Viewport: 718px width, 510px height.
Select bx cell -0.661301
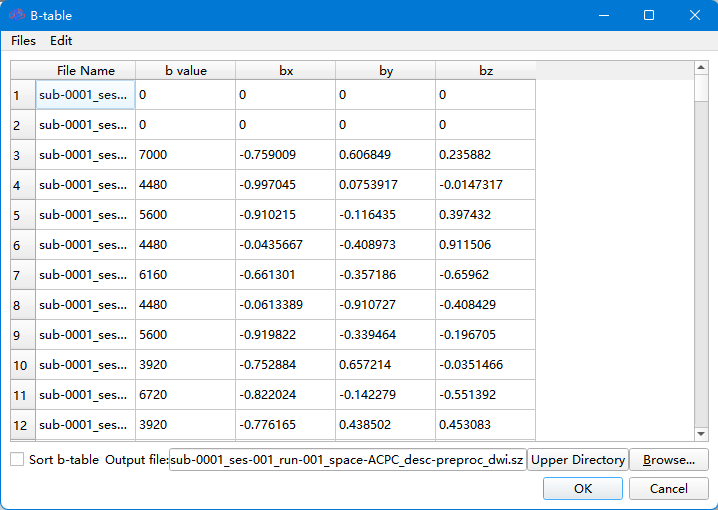pyautogui.click(x=286, y=275)
